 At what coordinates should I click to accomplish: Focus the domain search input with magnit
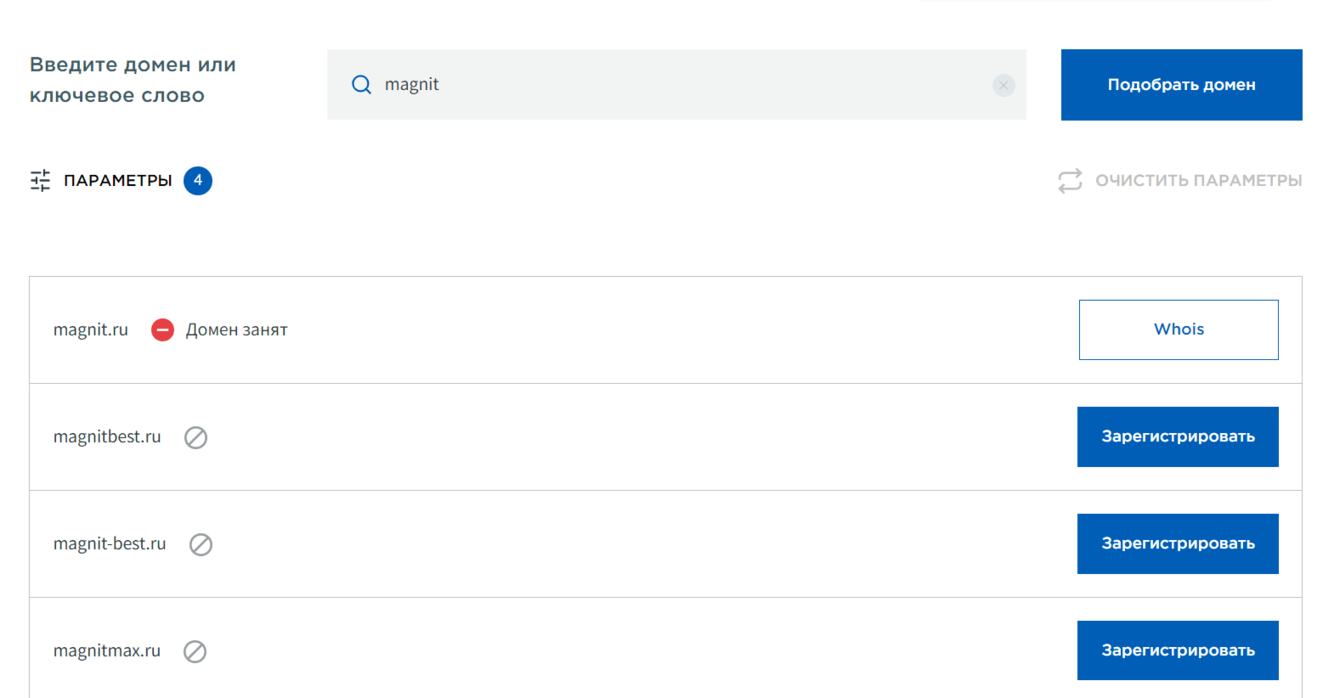[680, 85]
